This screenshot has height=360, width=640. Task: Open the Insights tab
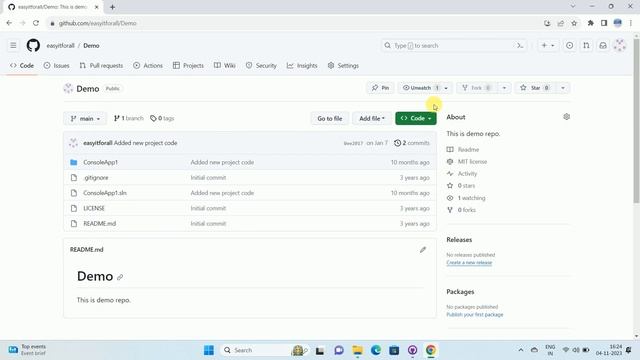click(302, 65)
